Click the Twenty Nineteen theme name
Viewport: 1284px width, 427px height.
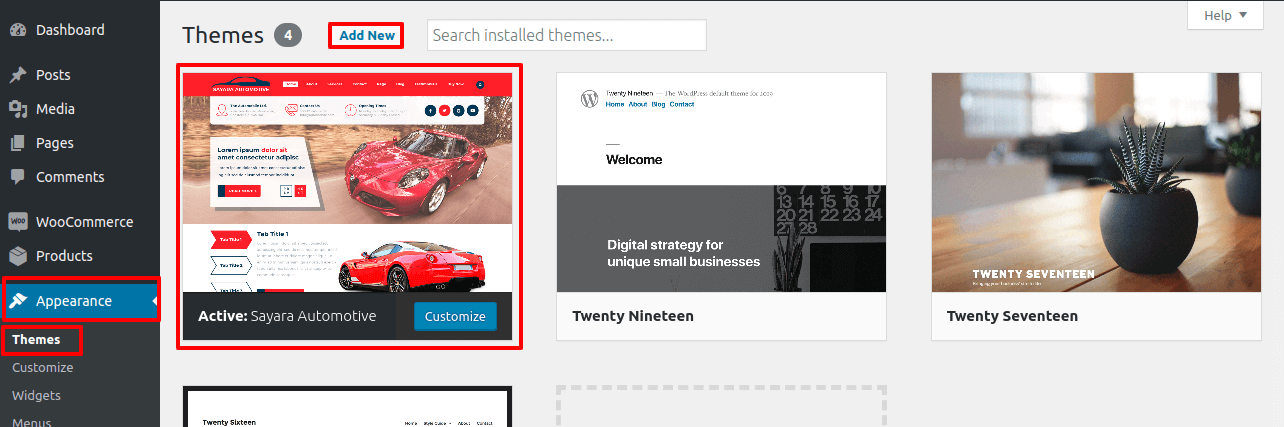click(x=633, y=316)
